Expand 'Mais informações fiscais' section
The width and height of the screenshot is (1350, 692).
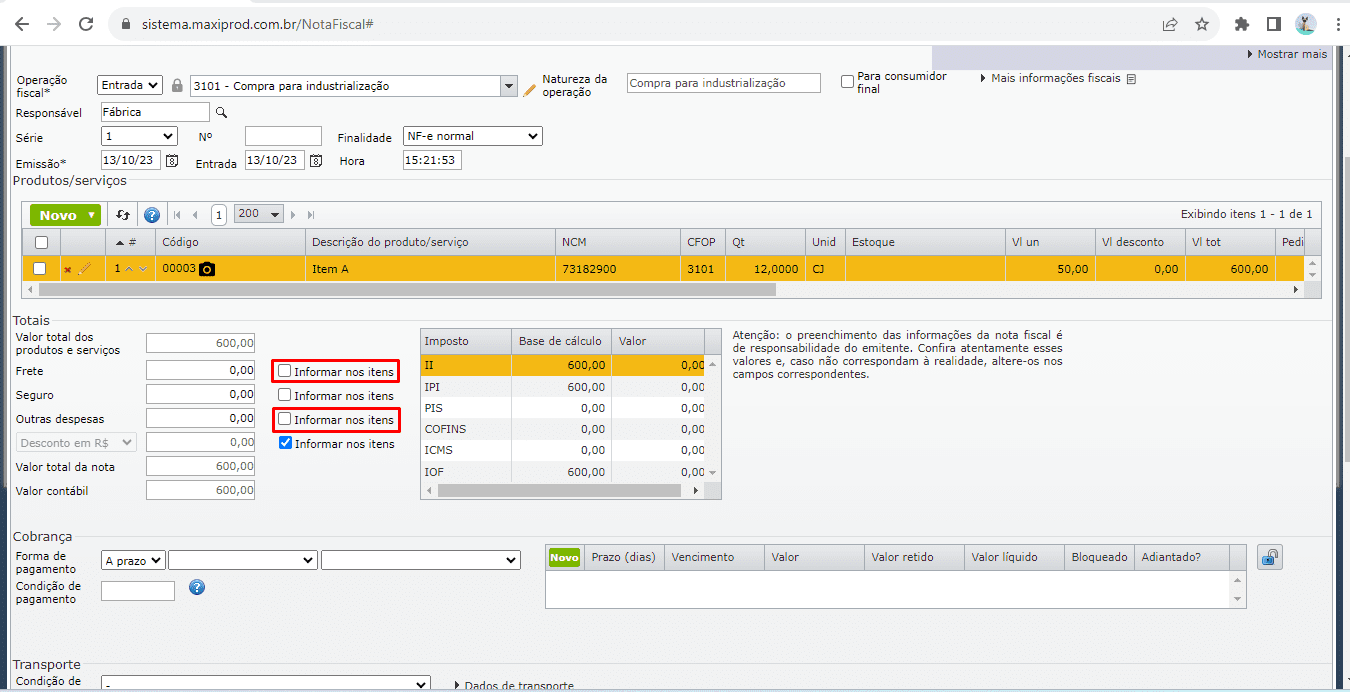(1057, 78)
